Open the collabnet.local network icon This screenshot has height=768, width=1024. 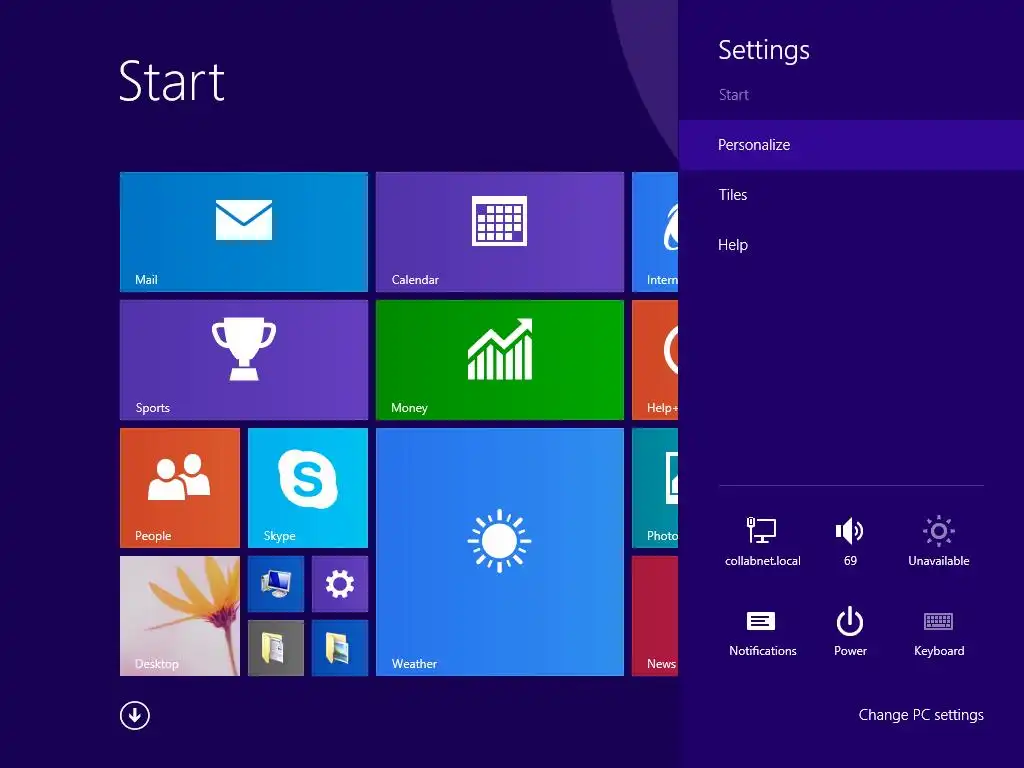tap(762, 541)
